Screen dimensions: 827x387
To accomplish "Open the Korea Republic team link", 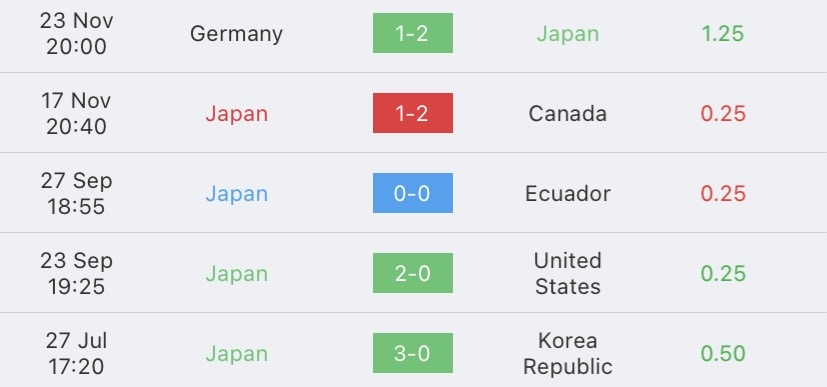I will [568, 353].
